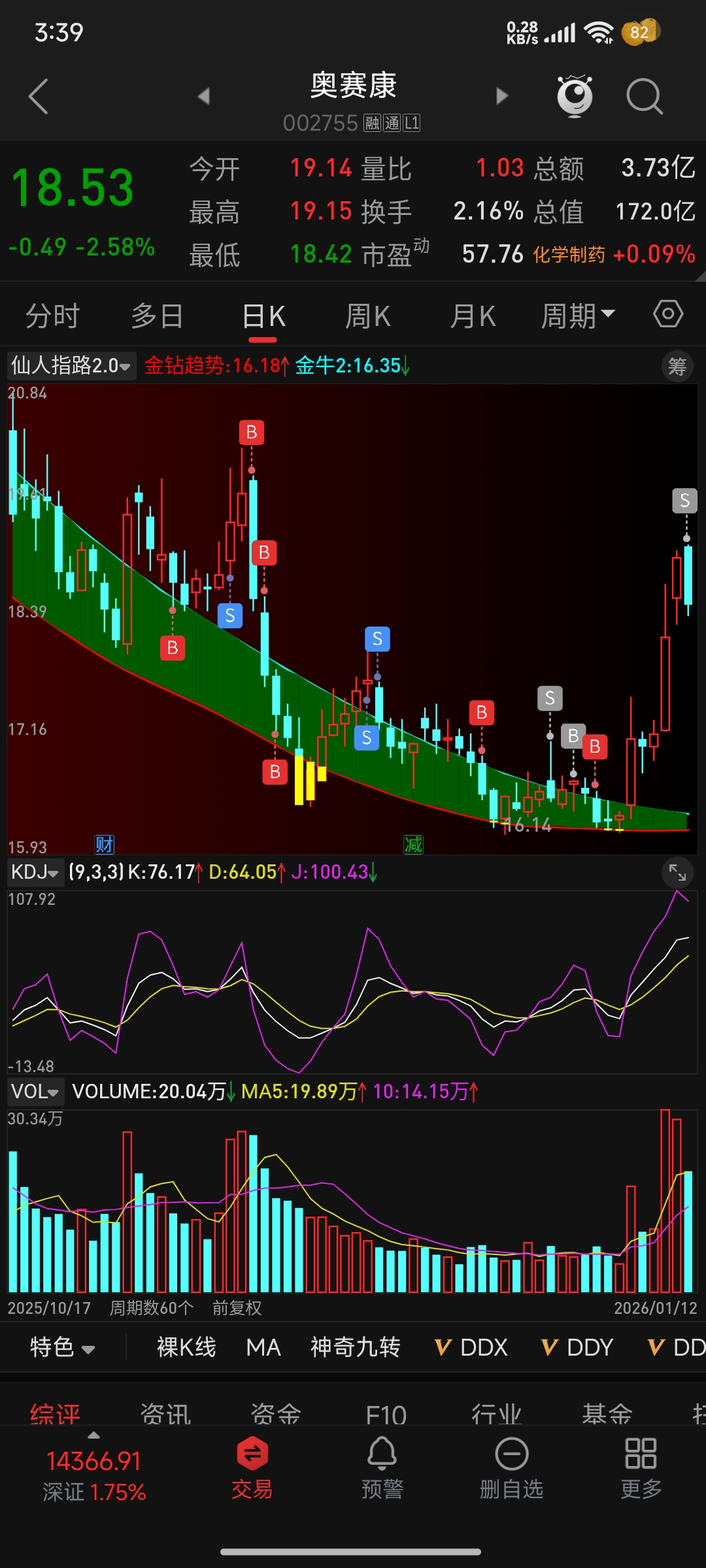Open search with magnifier icon

tap(645, 97)
